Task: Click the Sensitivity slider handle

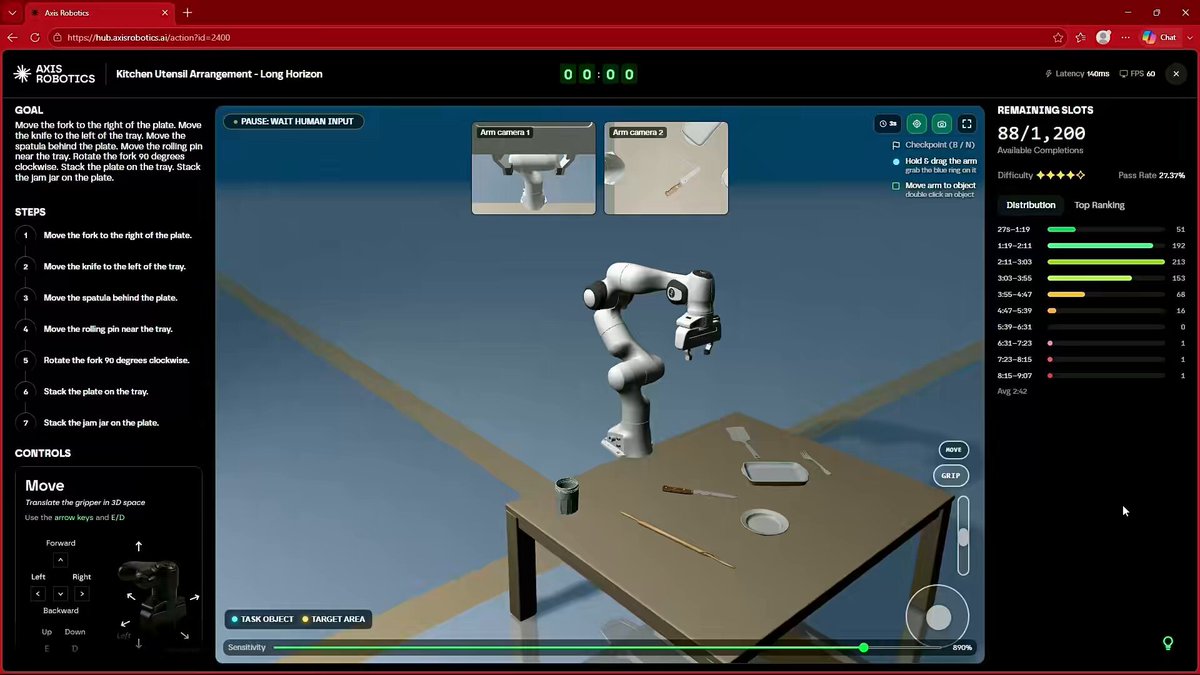Action: pos(863,648)
